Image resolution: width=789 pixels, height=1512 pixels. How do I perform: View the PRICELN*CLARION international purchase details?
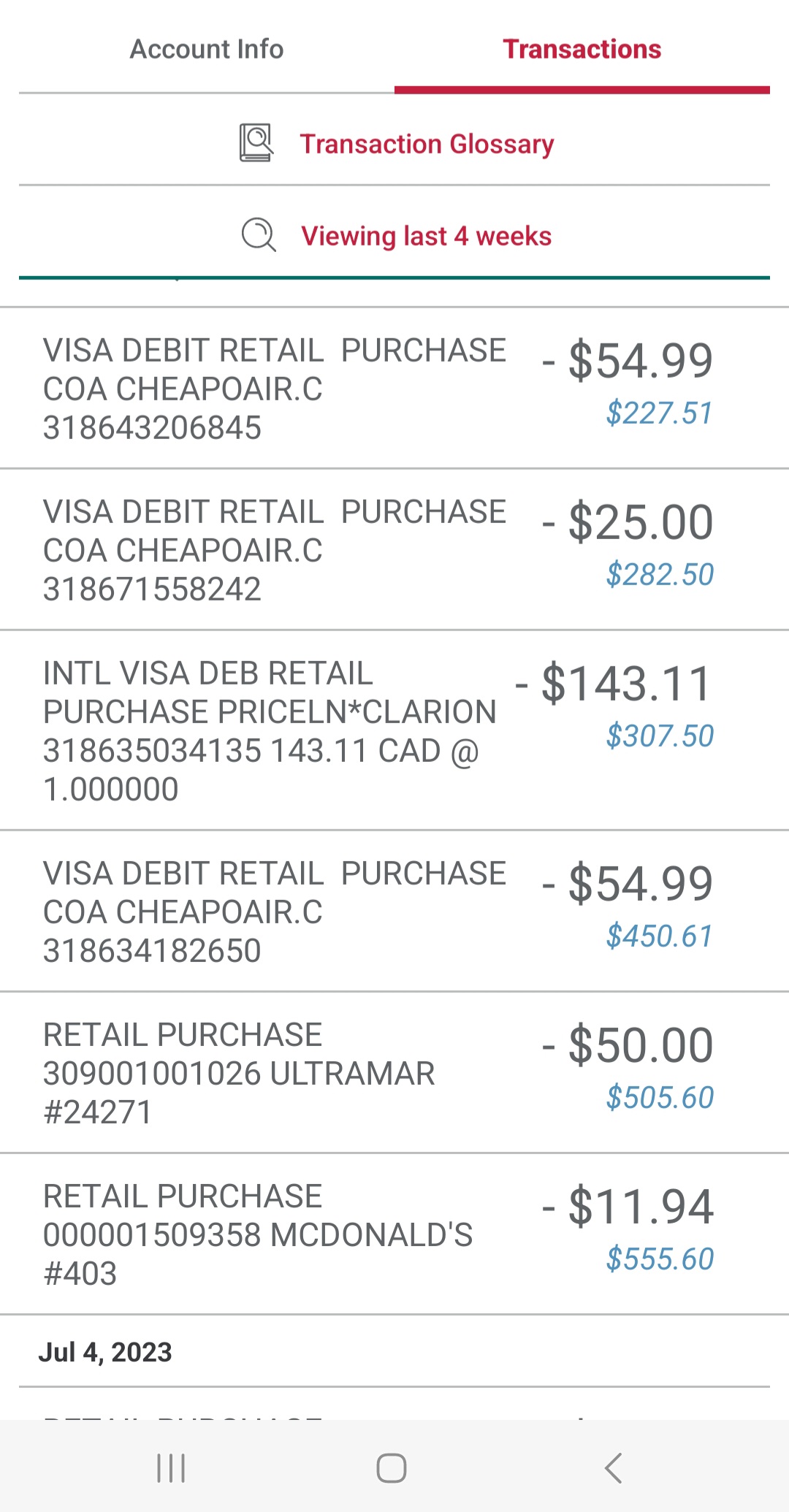(269, 730)
